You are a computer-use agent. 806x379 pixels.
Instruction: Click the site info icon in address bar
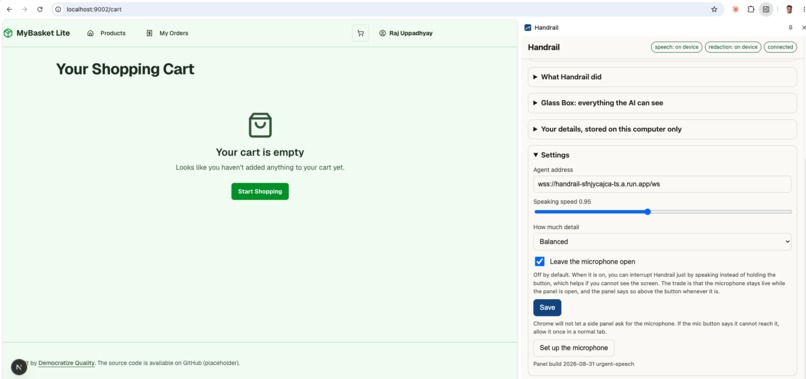[58, 9]
